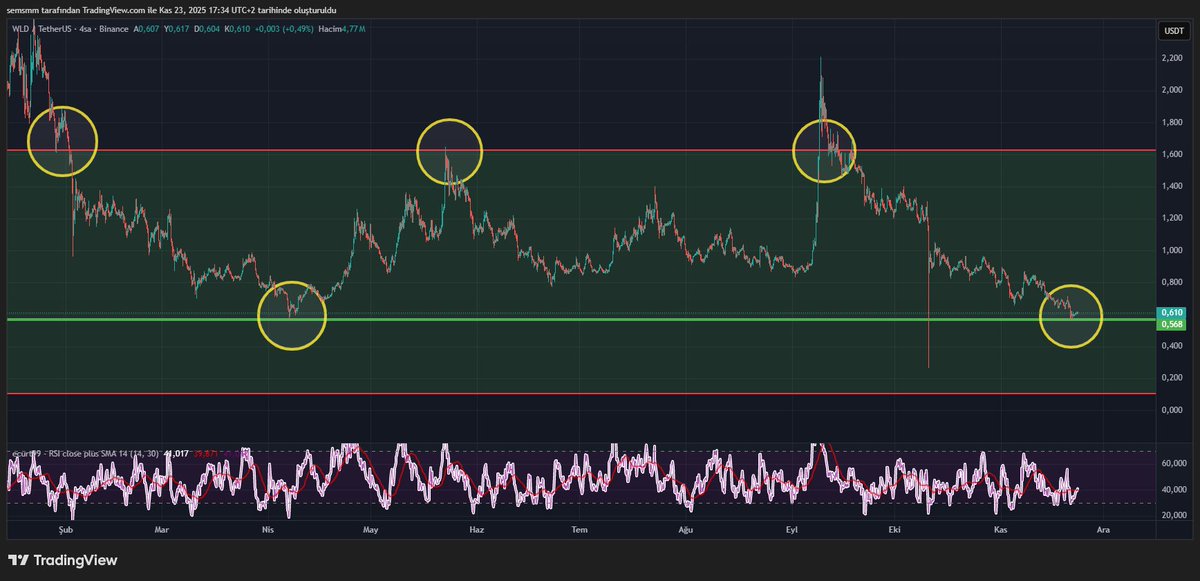Click the change value +0,003 (+0,49%)

pyautogui.click(x=284, y=29)
